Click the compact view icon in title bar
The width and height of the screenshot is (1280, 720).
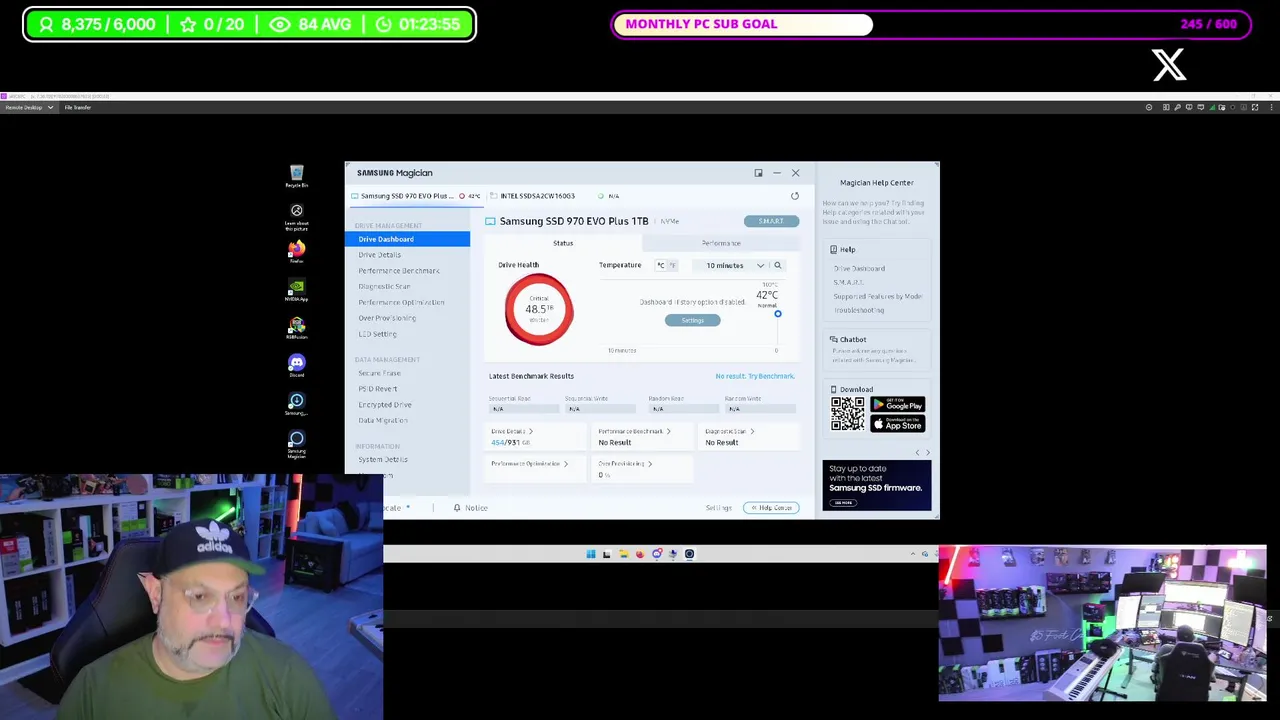(x=758, y=173)
